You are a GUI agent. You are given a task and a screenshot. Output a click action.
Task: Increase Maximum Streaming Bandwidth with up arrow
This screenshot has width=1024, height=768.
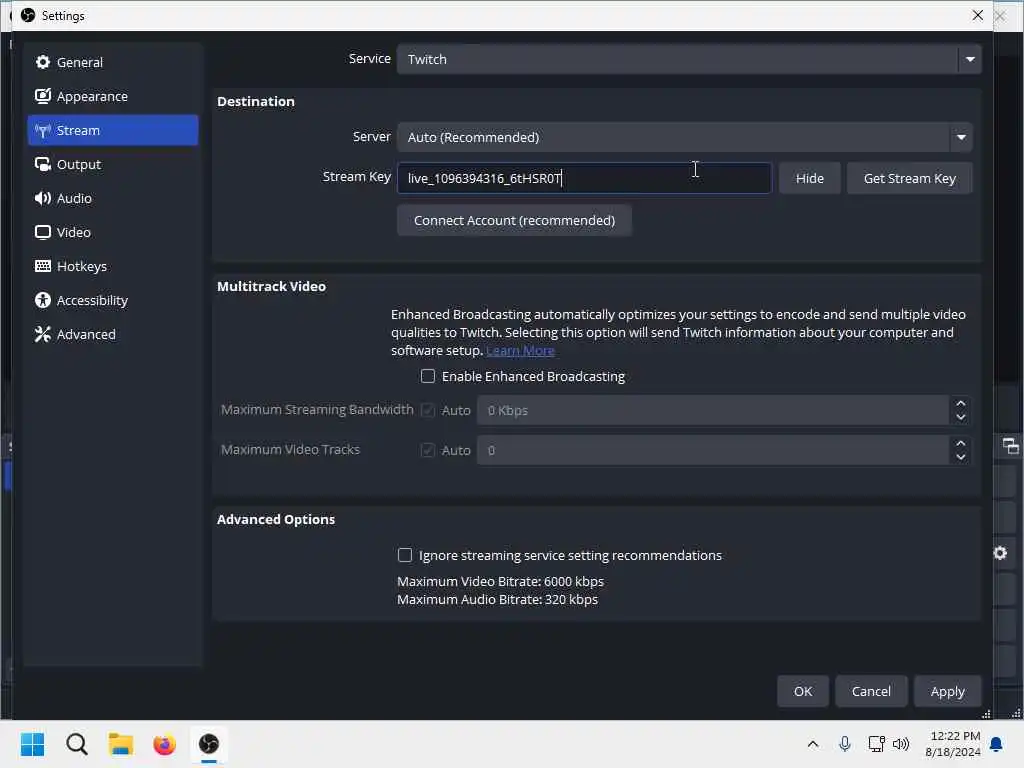click(961, 404)
